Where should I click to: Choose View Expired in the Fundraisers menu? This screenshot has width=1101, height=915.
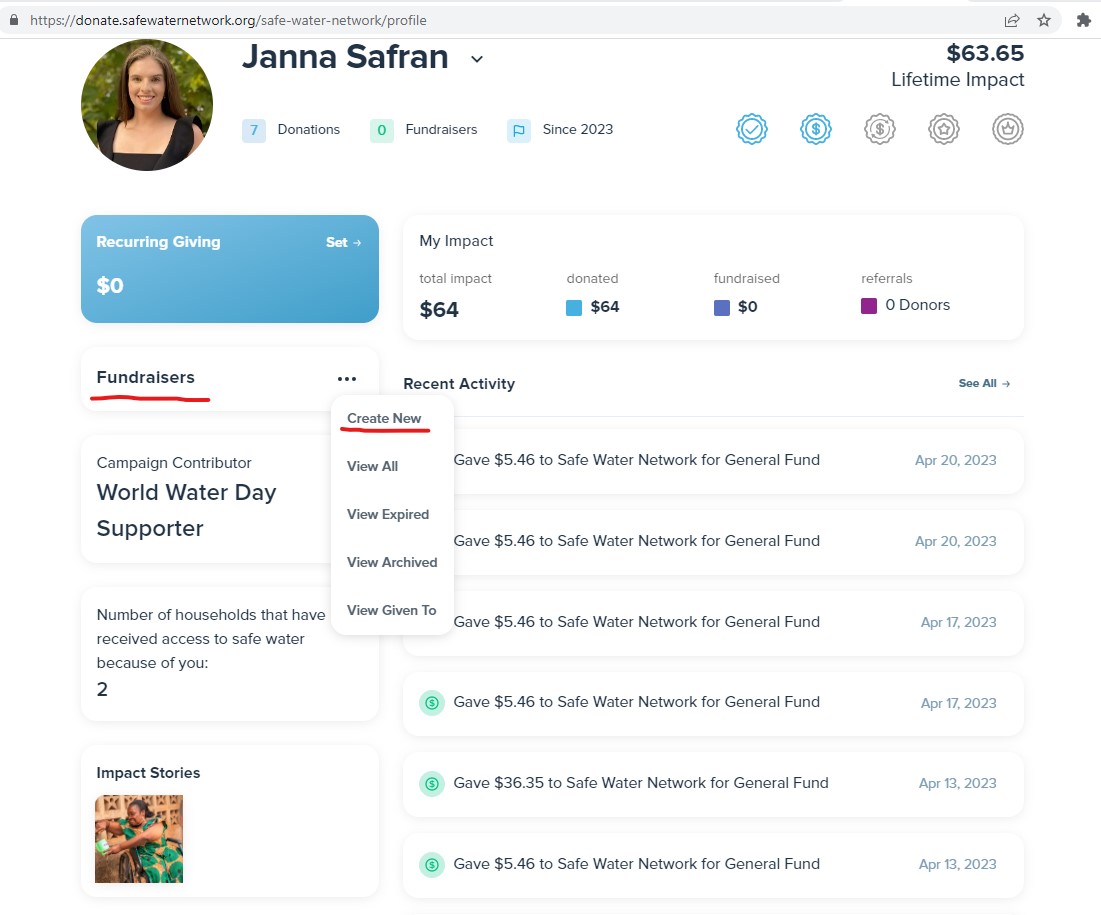(x=388, y=514)
